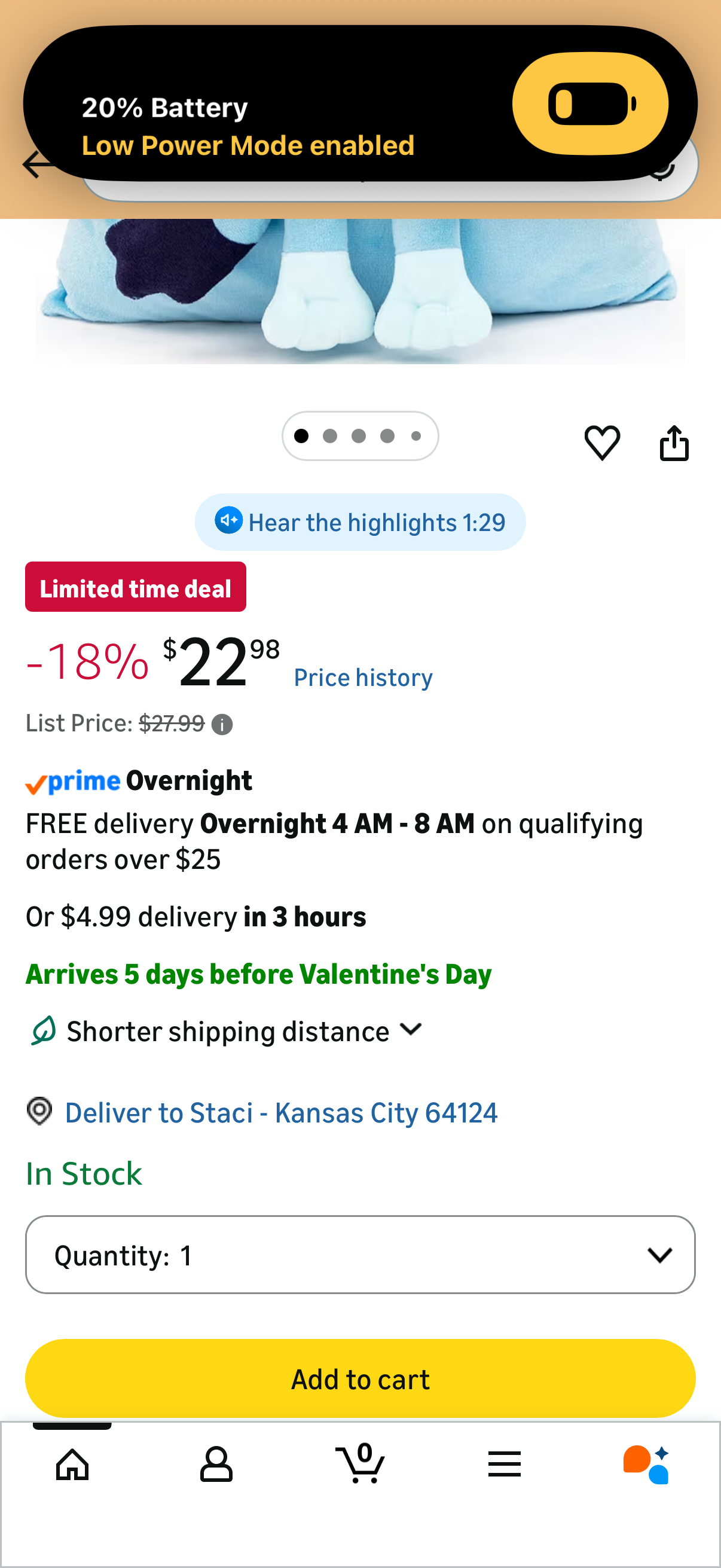
Task: Change delivery address Staci - Kansas City
Action: point(281,1113)
